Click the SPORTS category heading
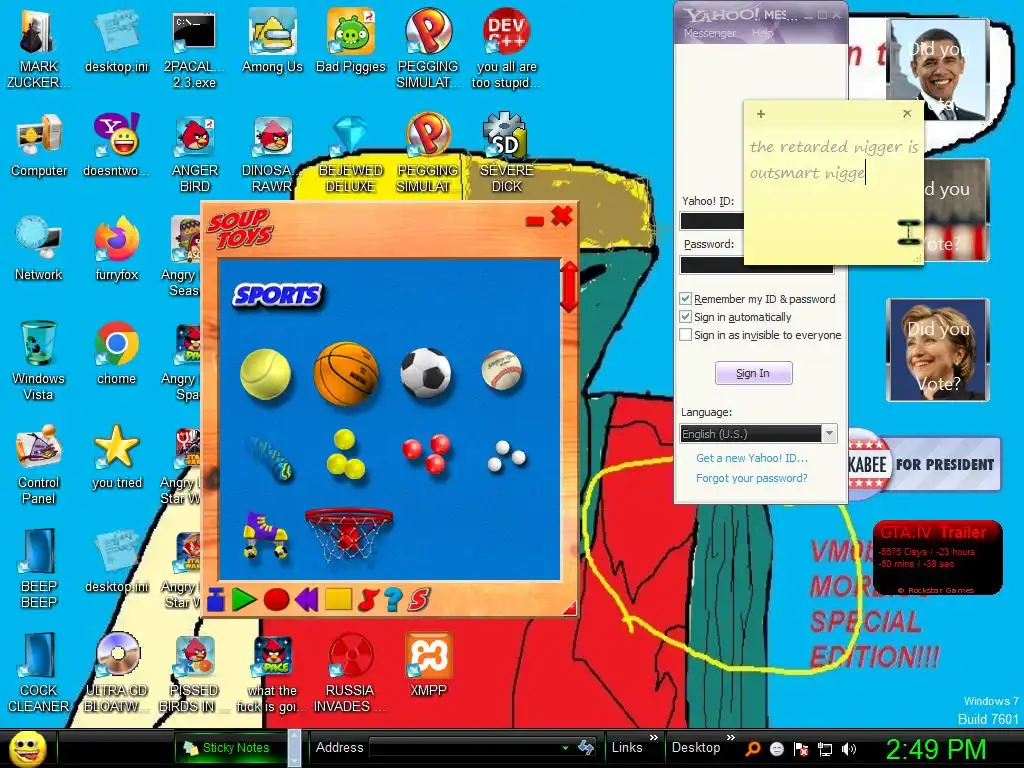This screenshot has width=1024, height=768. click(278, 295)
